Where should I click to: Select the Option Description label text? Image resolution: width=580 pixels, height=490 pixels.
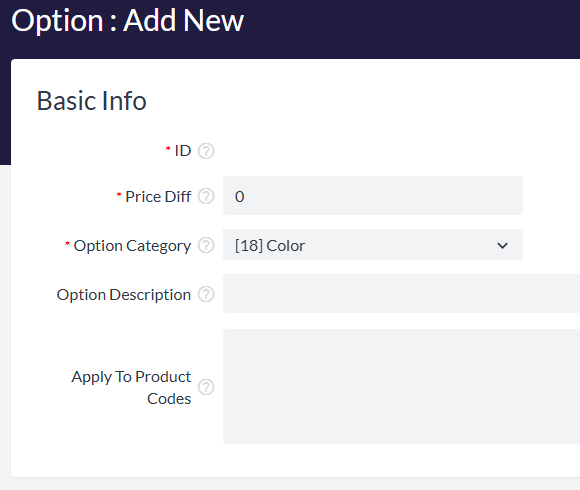(124, 295)
